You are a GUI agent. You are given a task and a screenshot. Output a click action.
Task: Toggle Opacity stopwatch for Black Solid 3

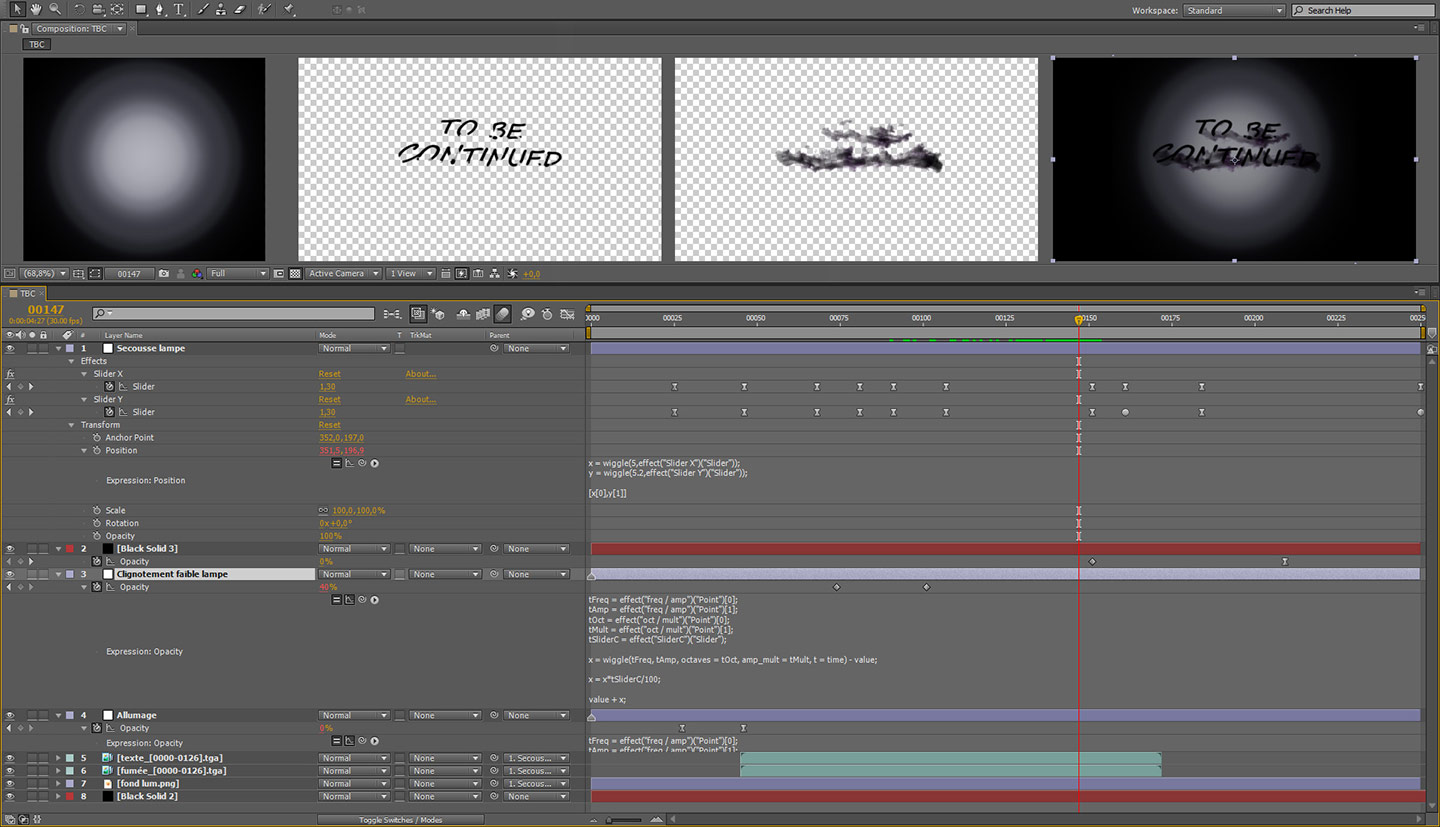[97, 561]
